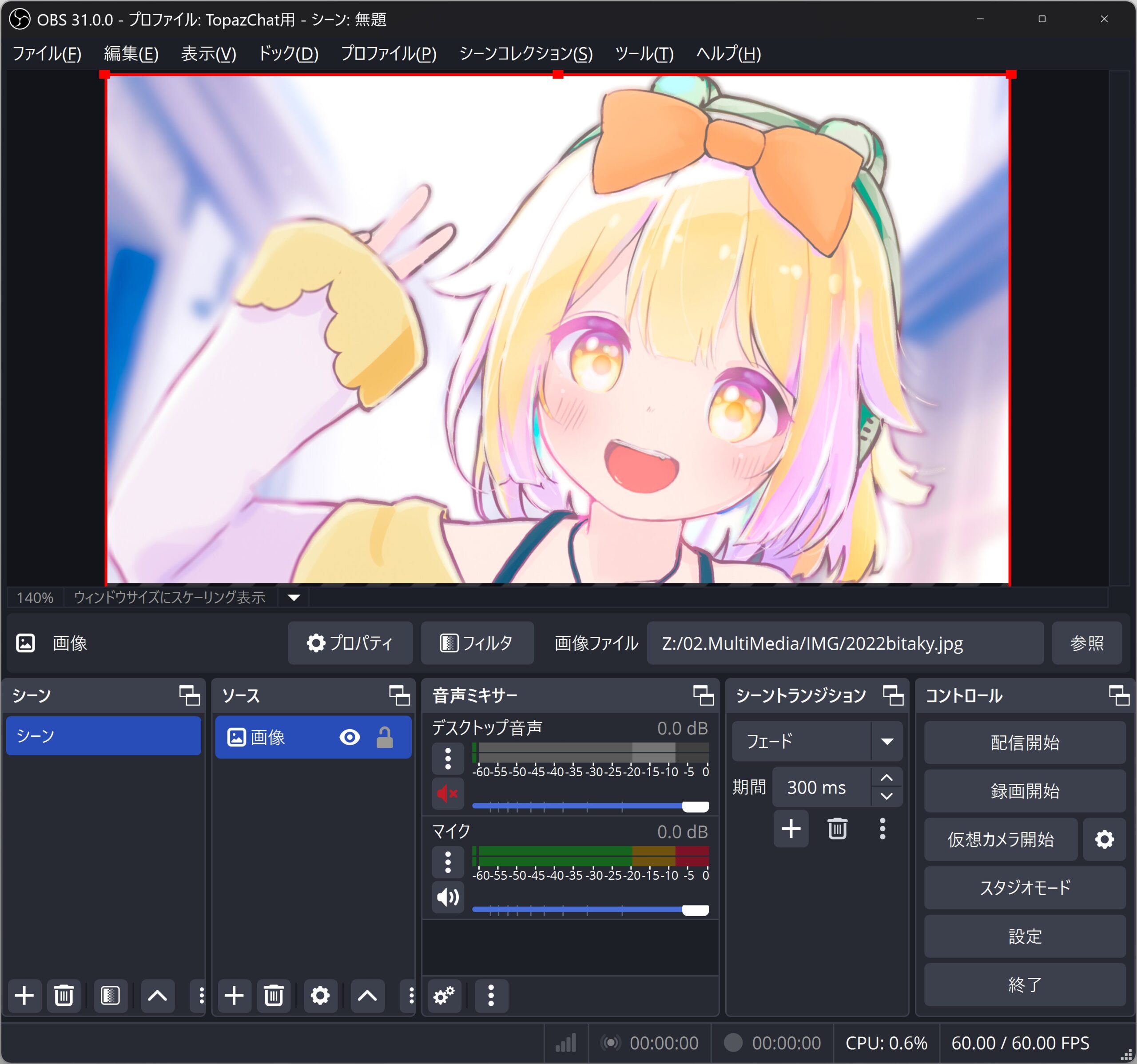Open virtual camera settings gear
Image resolution: width=1137 pixels, height=1064 pixels.
tap(1105, 839)
